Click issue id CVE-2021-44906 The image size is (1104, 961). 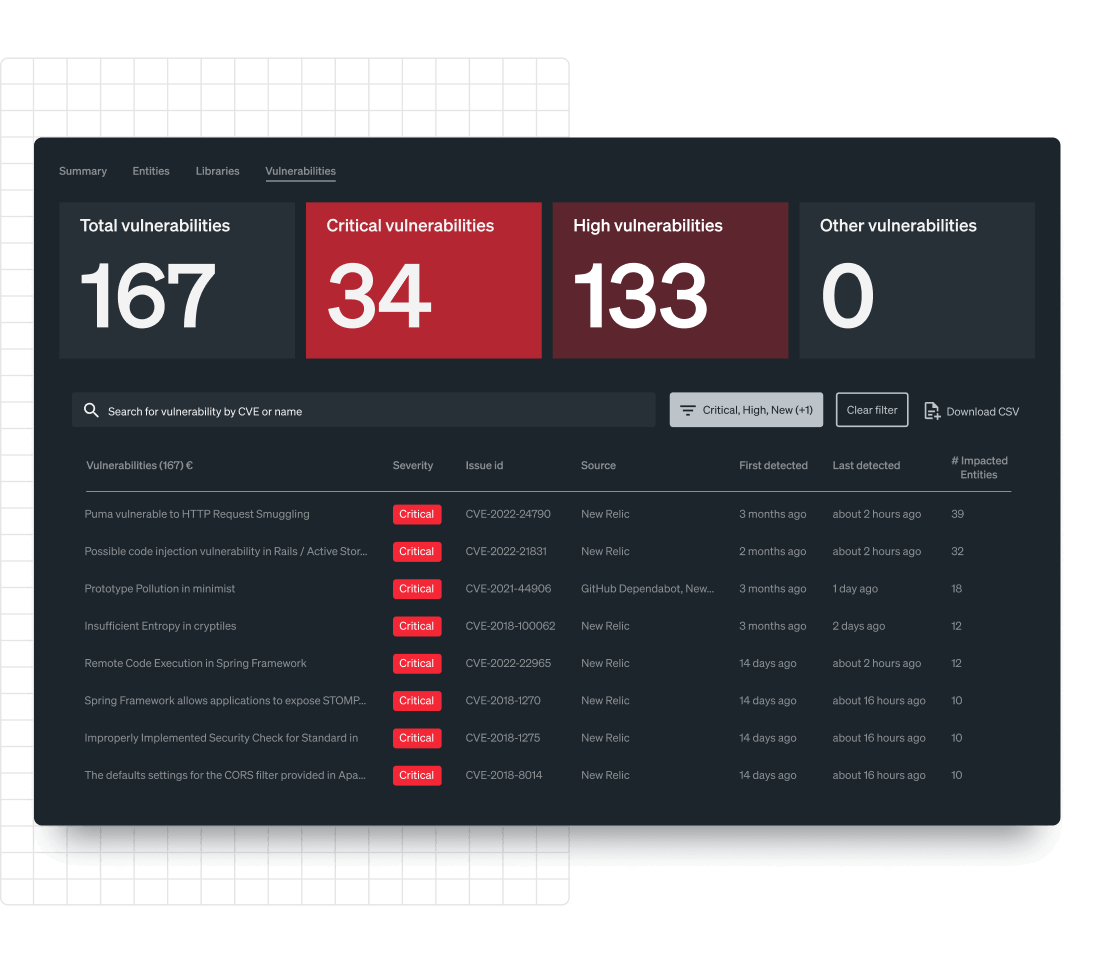(508, 589)
